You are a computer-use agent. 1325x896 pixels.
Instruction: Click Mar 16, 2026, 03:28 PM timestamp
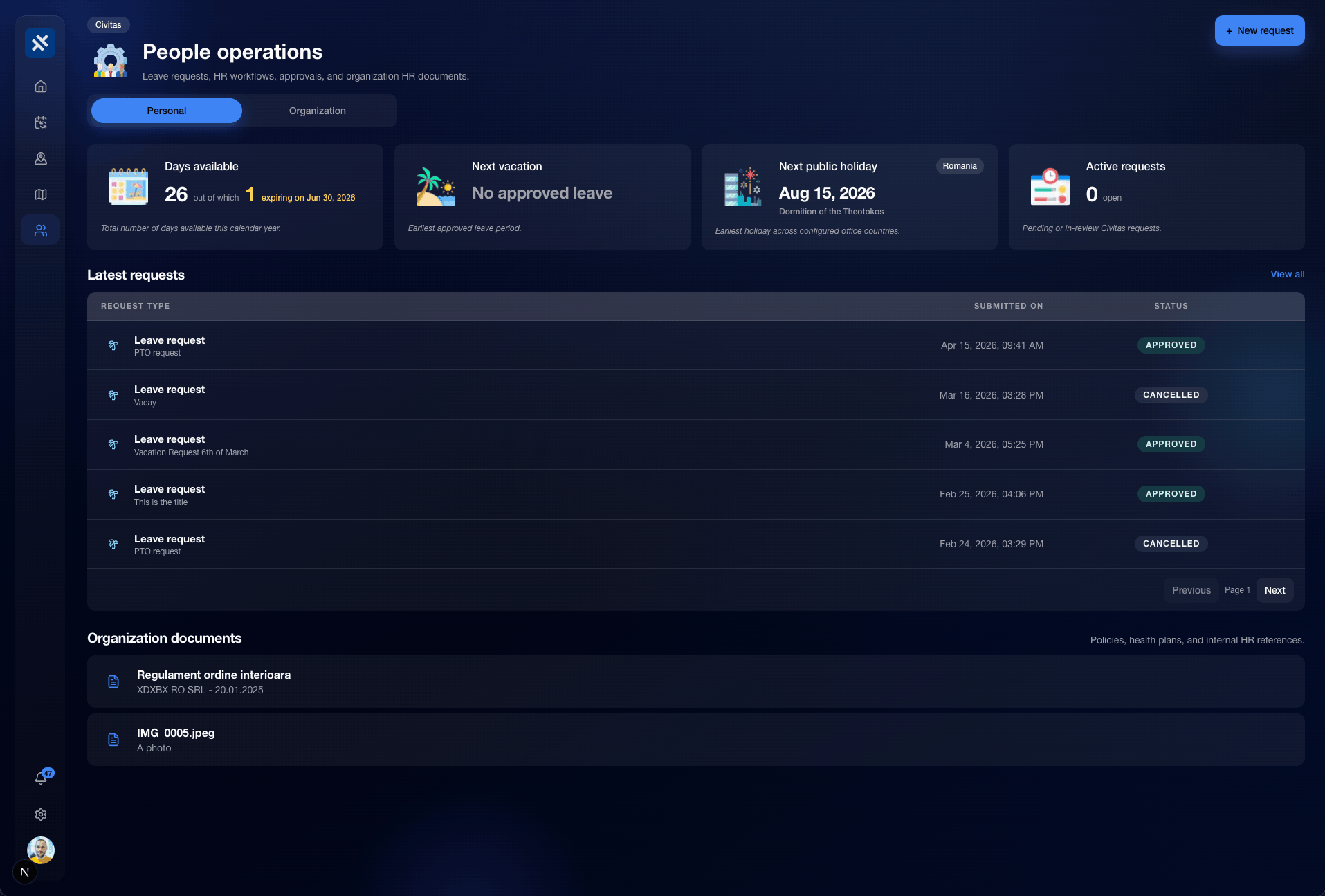click(991, 395)
